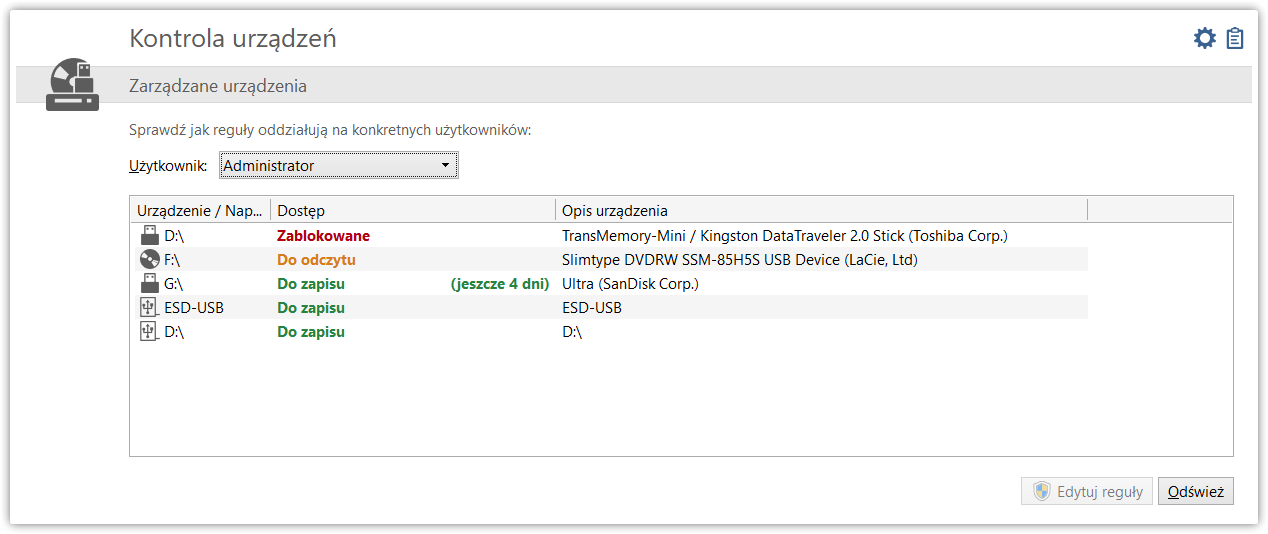Screen dimensions: 1268x534
Task: Sort by Dostęp column header
Action: [x=412, y=211]
